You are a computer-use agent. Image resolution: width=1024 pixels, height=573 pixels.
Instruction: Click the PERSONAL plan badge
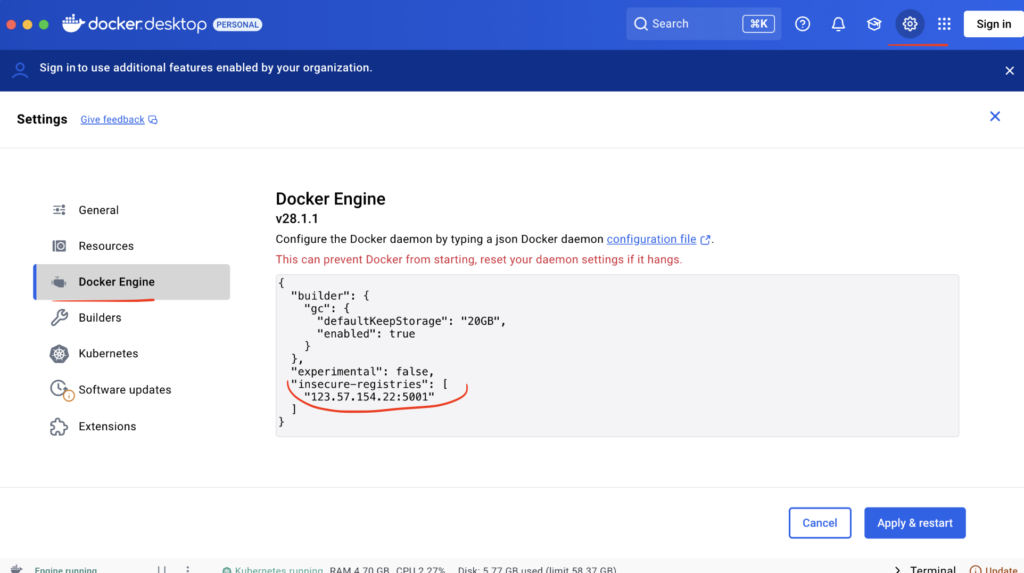[238, 24]
